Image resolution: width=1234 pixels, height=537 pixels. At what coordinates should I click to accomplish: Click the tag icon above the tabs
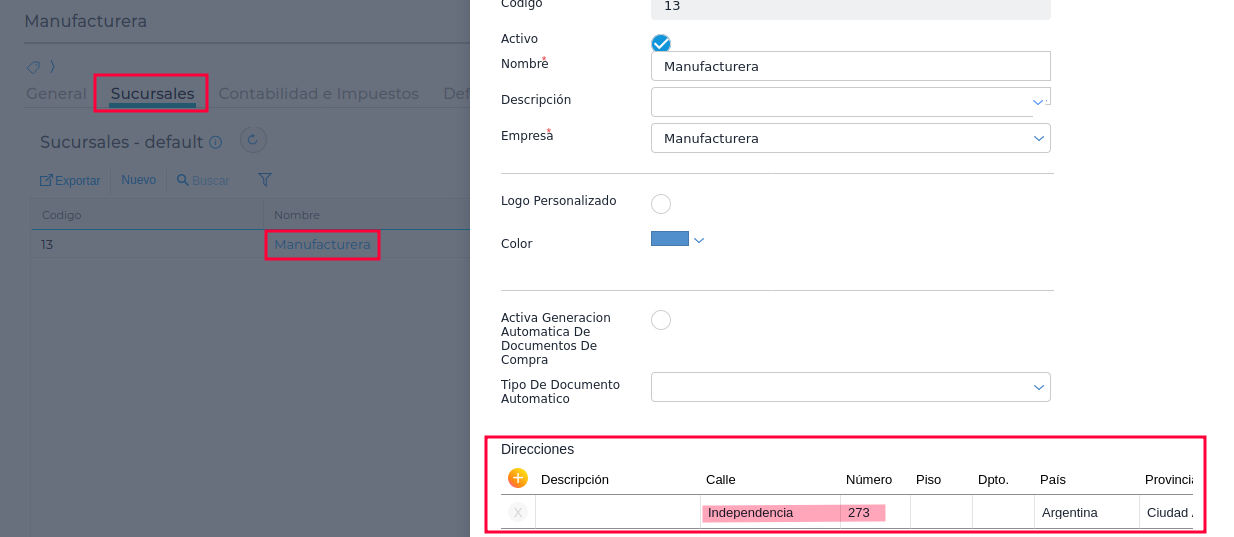pos(33,67)
